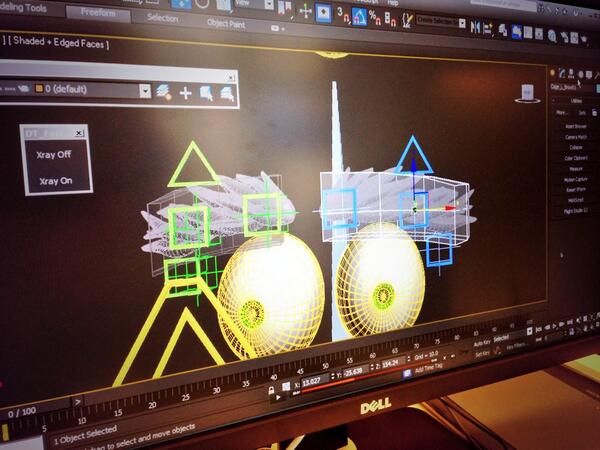Toggle the 3D Snaps button
The width and height of the screenshot is (600, 450).
(342, 15)
